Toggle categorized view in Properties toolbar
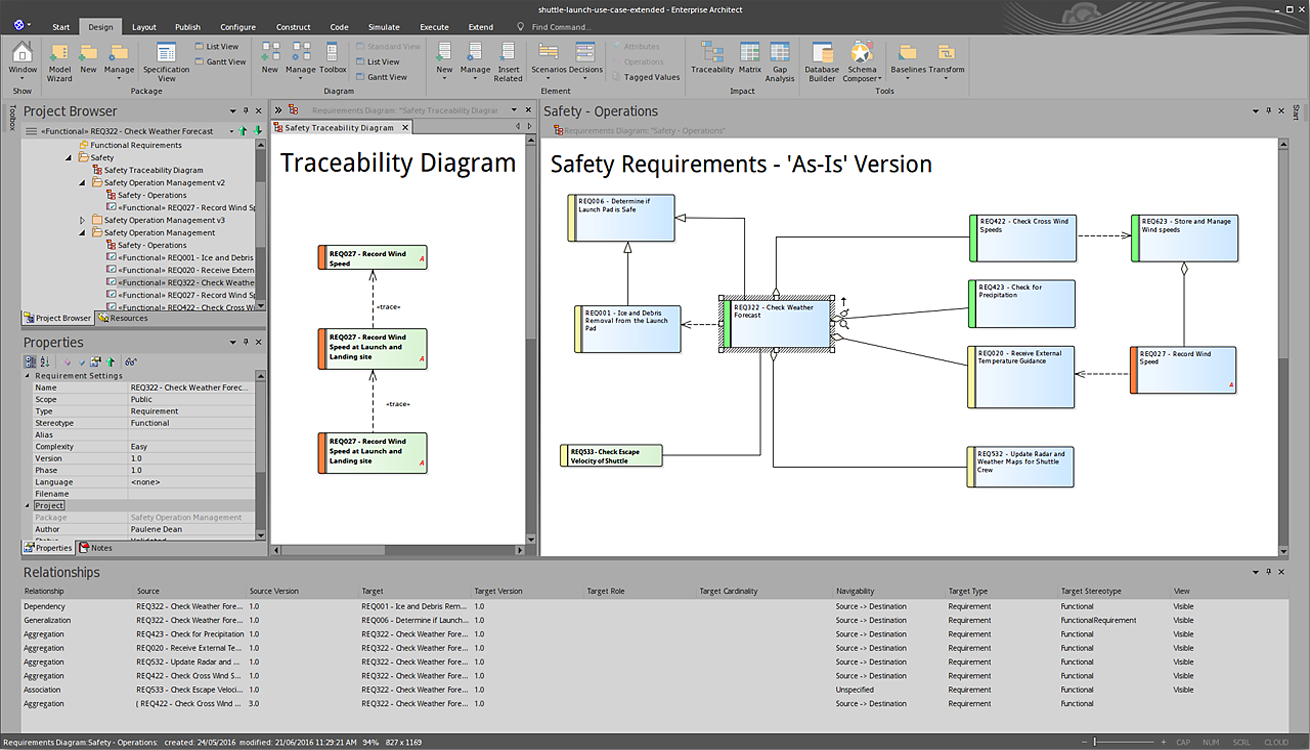Image resolution: width=1310 pixels, height=750 pixels. [29, 361]
